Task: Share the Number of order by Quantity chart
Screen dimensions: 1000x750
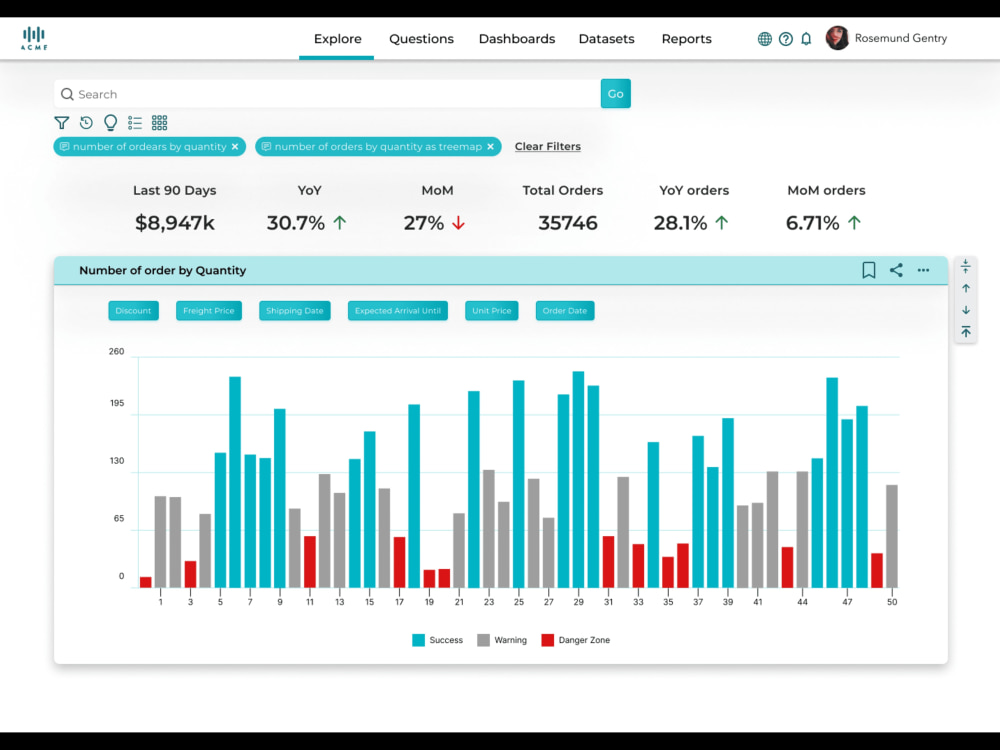Action: 896,270
